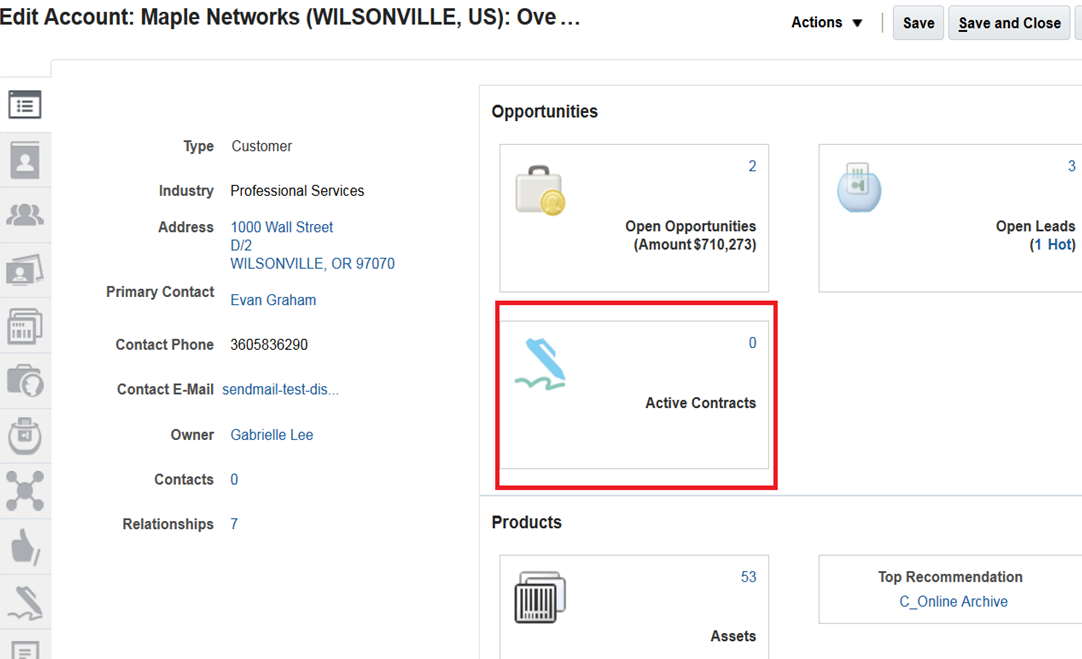The width and height of the screenshot is (1082, 659).
Task: Click the Assets count 53
Action: [748, 577]
